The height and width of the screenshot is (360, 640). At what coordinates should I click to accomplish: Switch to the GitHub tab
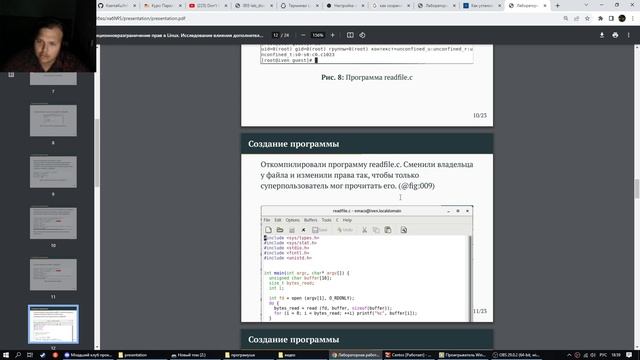click(x=116, y=6)
